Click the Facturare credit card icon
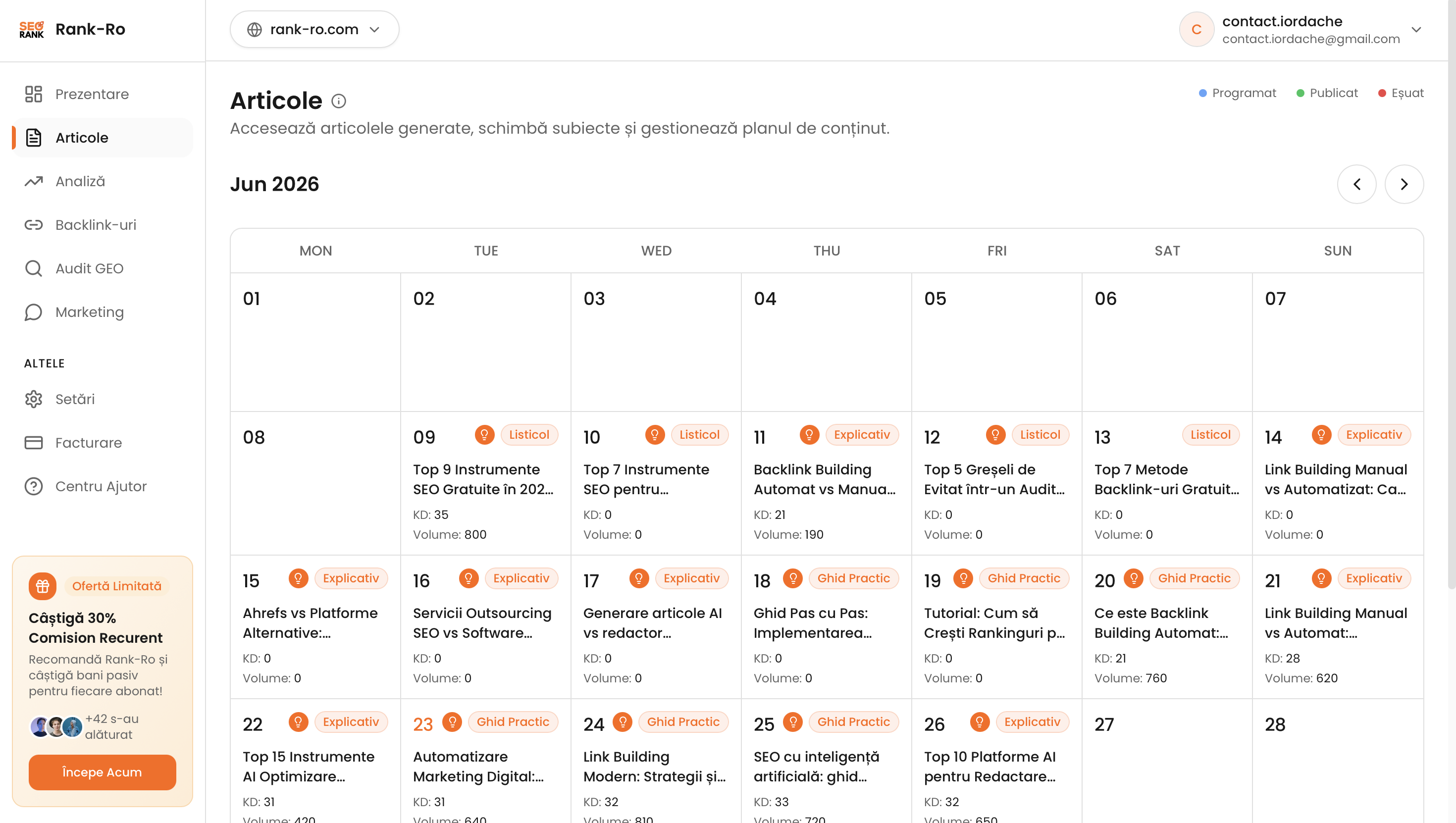Viewport: 1456px width, 823px height. [x=33, y=443]
